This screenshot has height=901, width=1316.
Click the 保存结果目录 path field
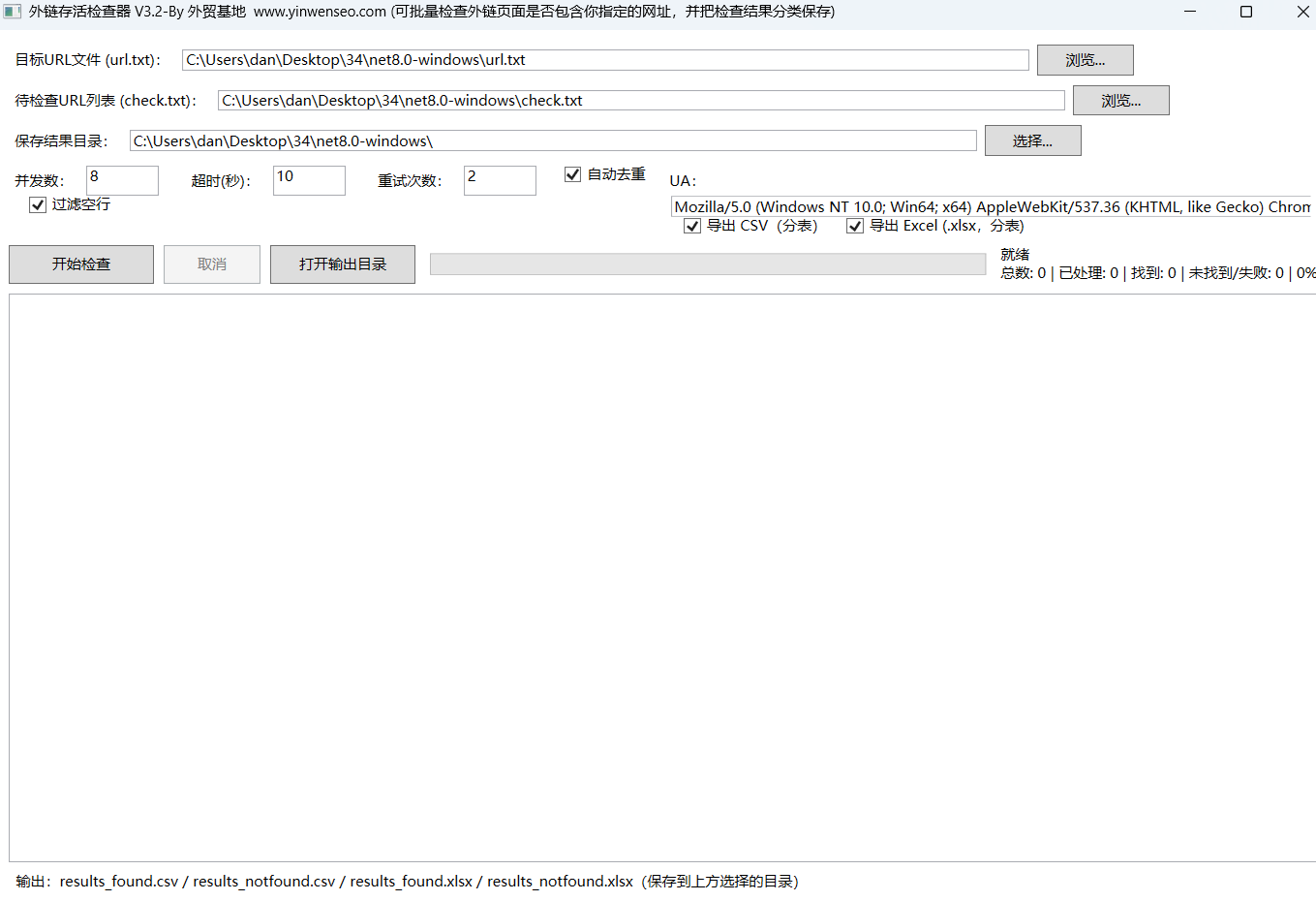tap(553, 141)
